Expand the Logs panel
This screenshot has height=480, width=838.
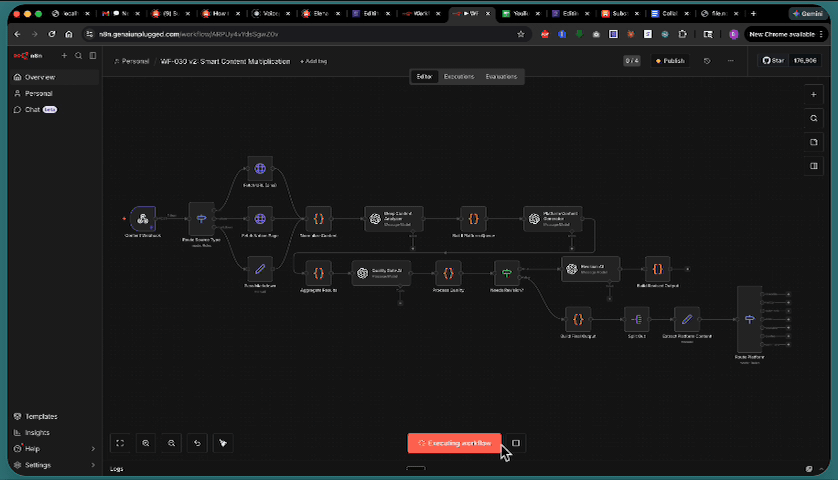click(821, 469)
